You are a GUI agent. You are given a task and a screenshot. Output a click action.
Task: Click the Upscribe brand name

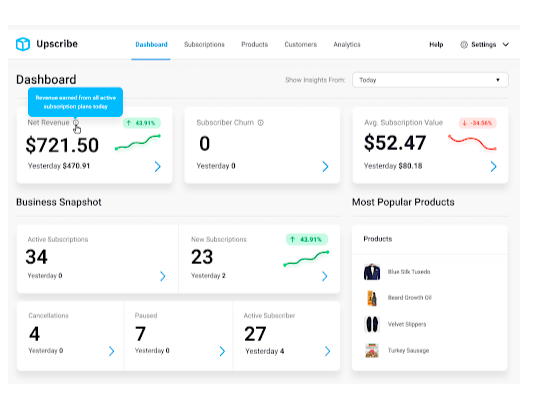(x=57, y=44)
